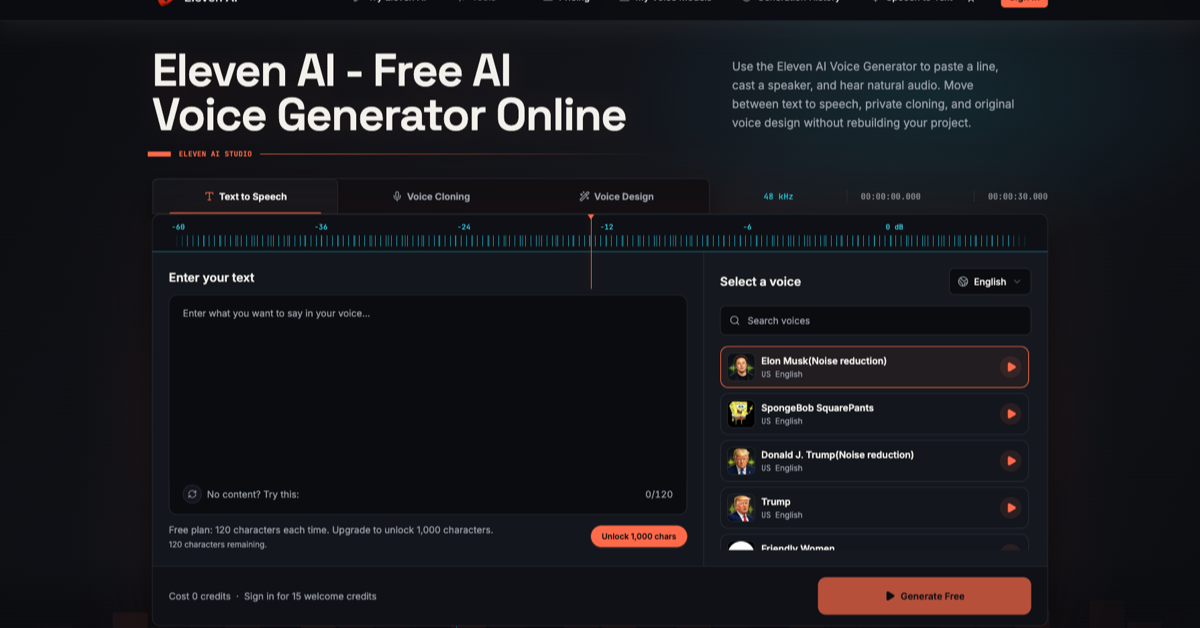Click the -12 mark on the level meter
Viewport: 1200px width, 628px height.
pos(607,227)
